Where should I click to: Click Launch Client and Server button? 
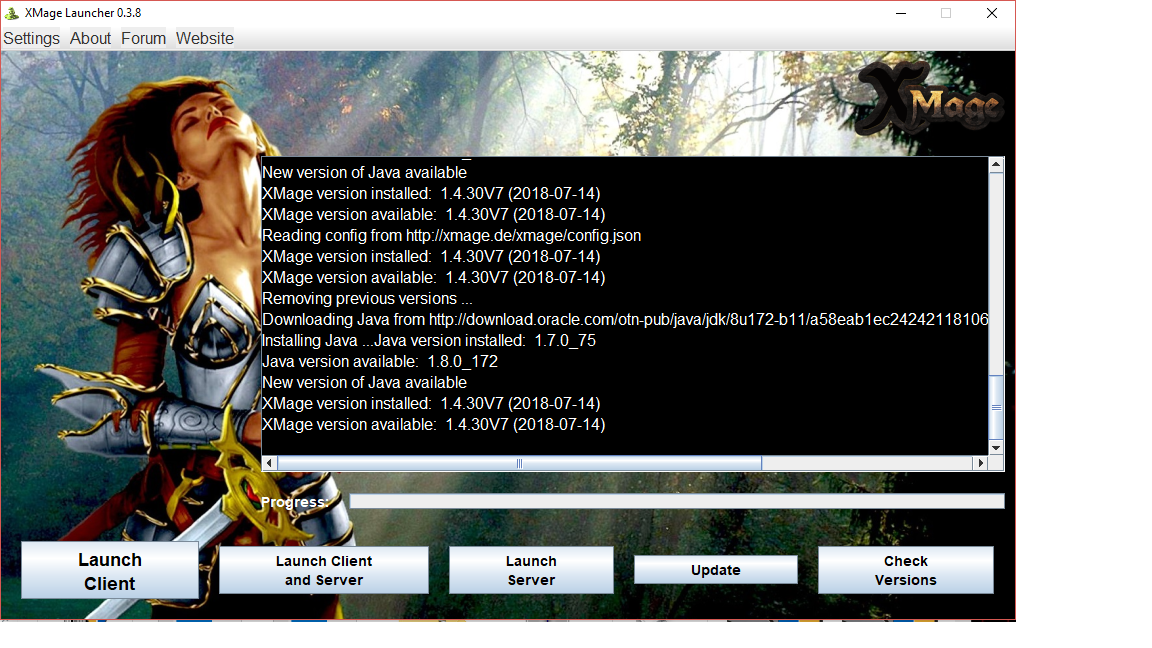tap(324, 570)
